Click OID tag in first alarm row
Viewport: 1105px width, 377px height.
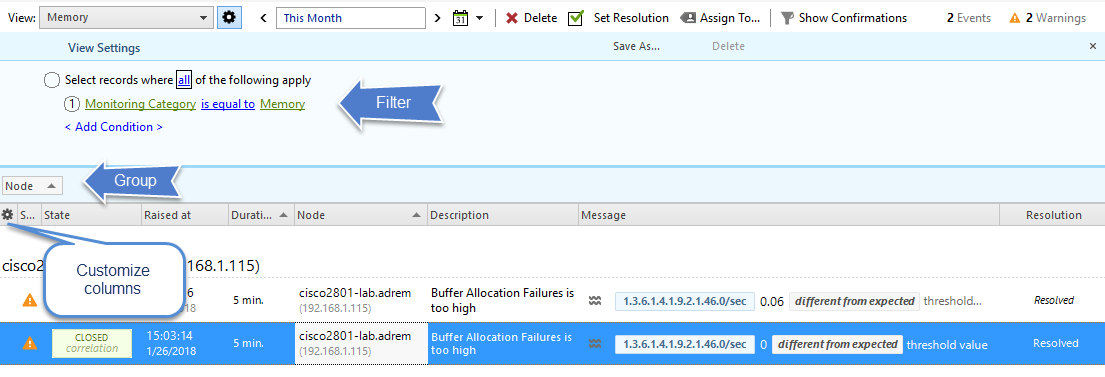[684, 301]
